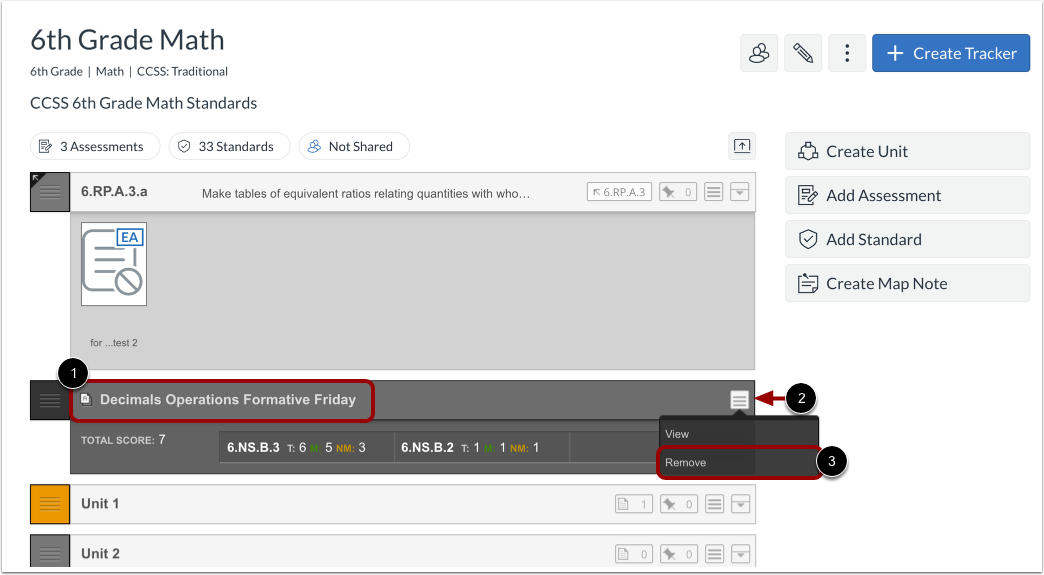Image resolution: width=1044 pixels, height=575 pixels.
Task: Open the list menu icon on 6.RP.A.3.a row
Action: (x=714, y=192)
